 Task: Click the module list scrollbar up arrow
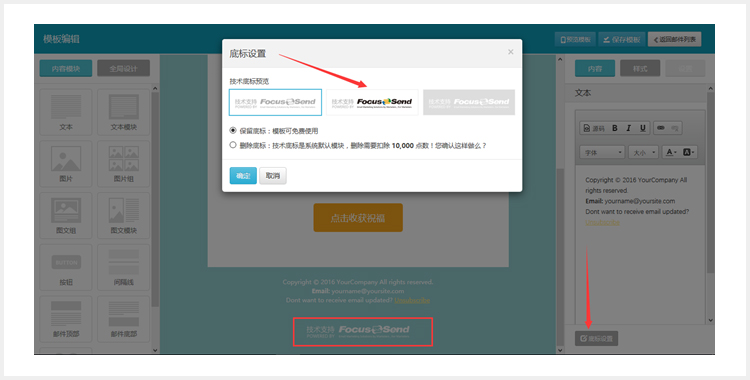155,89
